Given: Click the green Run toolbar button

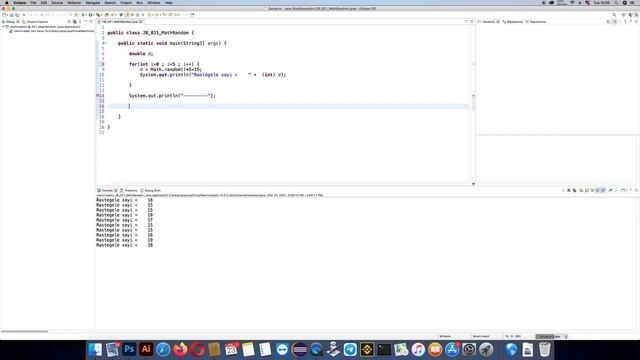Looking at the screenshot, I should click(x=91, y=15).
